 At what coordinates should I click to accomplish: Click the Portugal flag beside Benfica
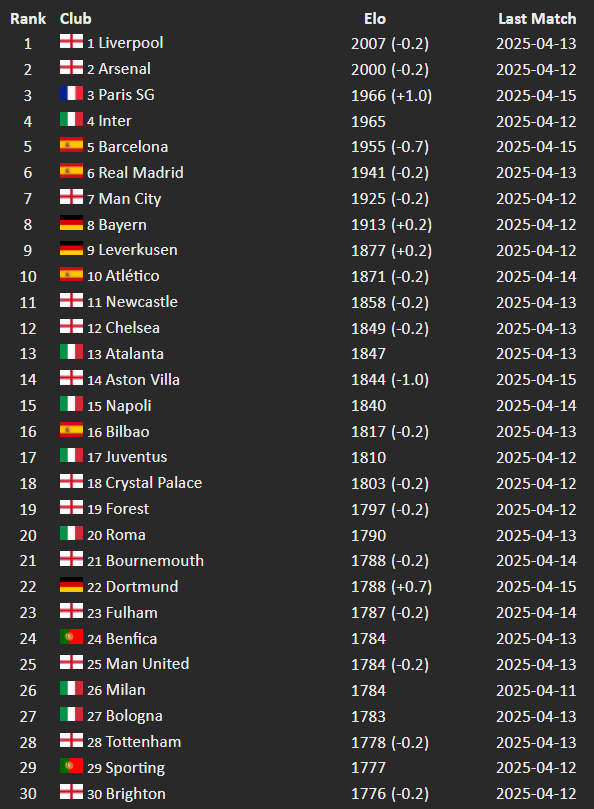coord(71,637)
